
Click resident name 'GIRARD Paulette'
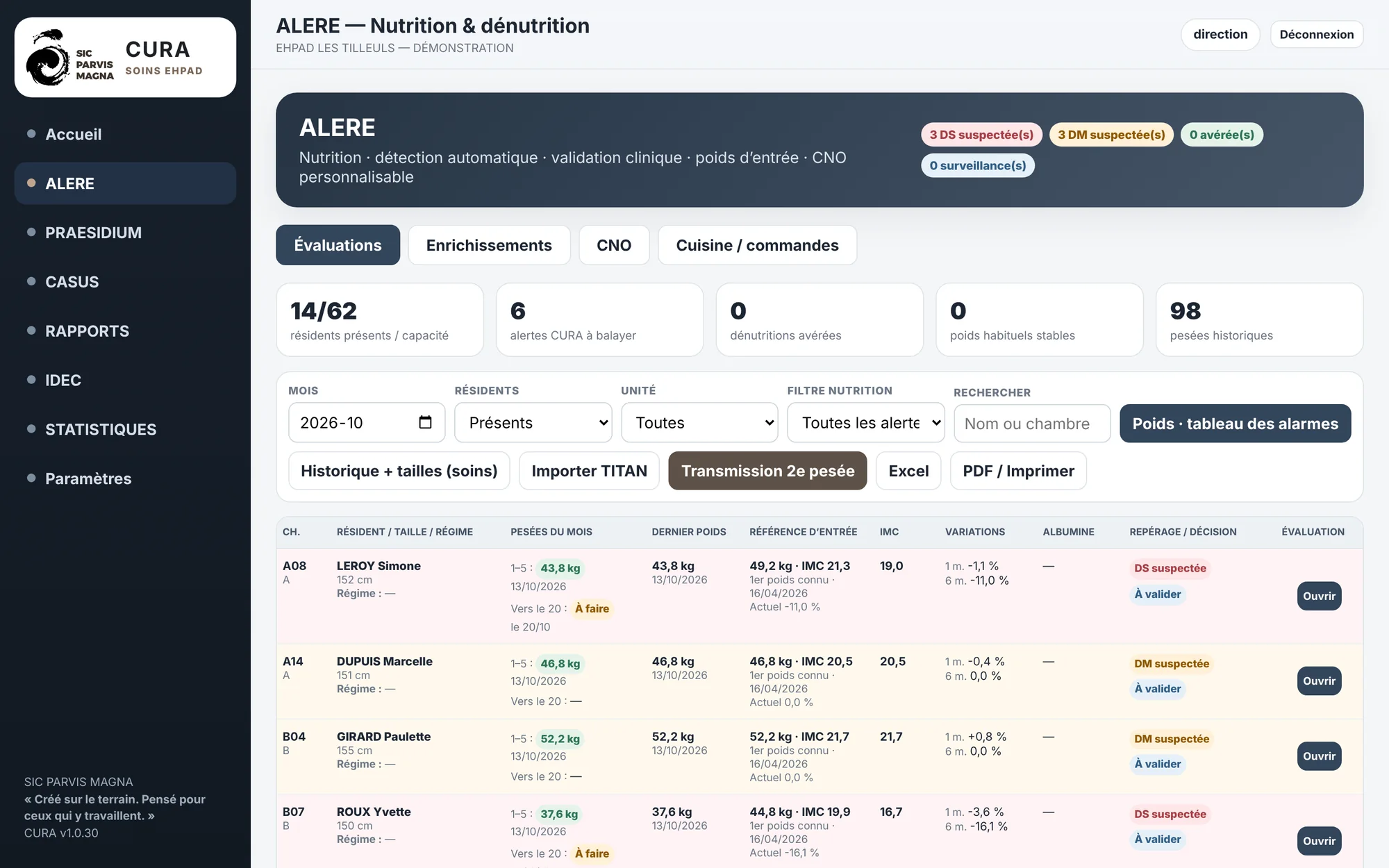383,737
